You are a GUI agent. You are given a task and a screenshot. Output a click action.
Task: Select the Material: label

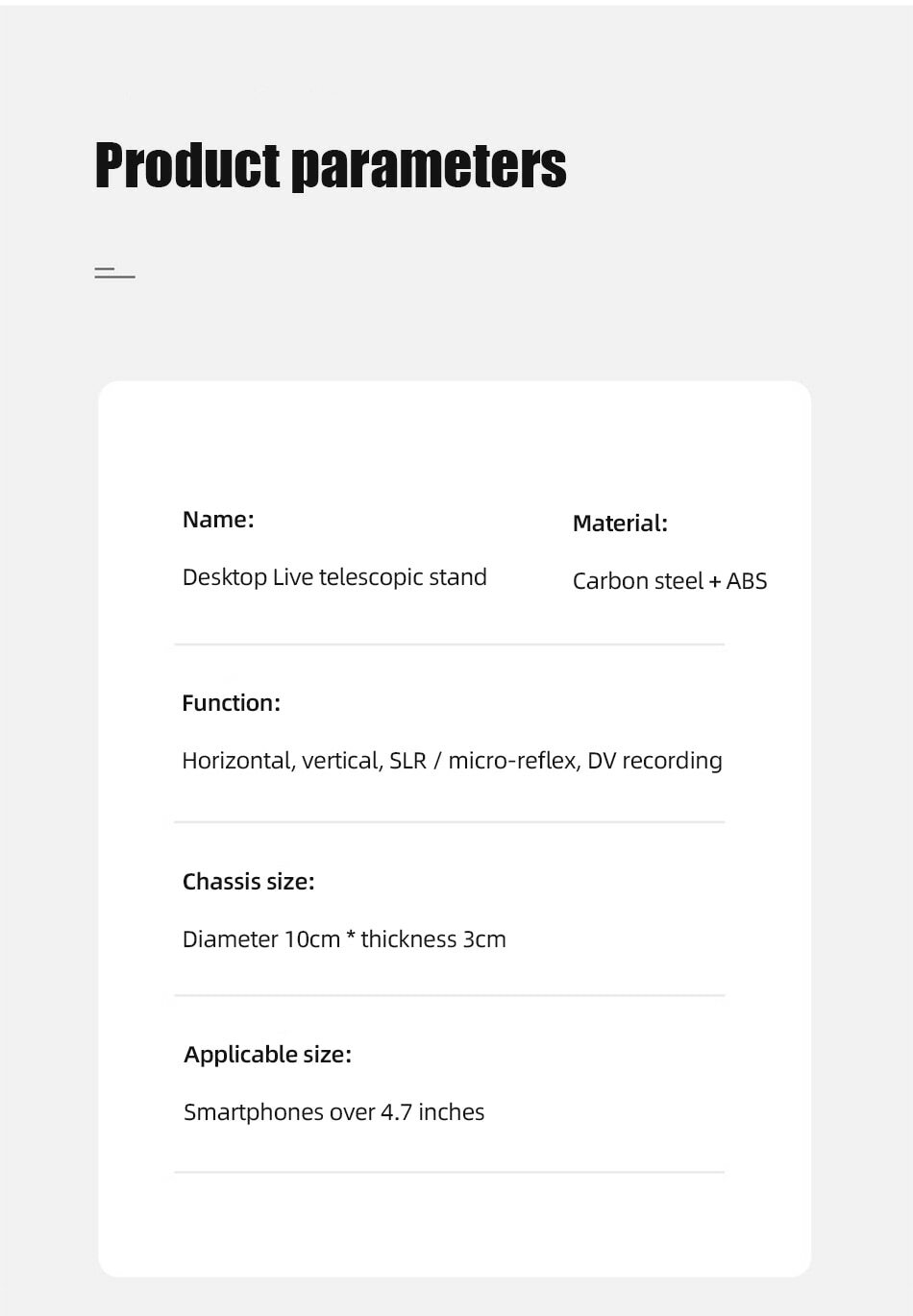(x=620, y=524)
